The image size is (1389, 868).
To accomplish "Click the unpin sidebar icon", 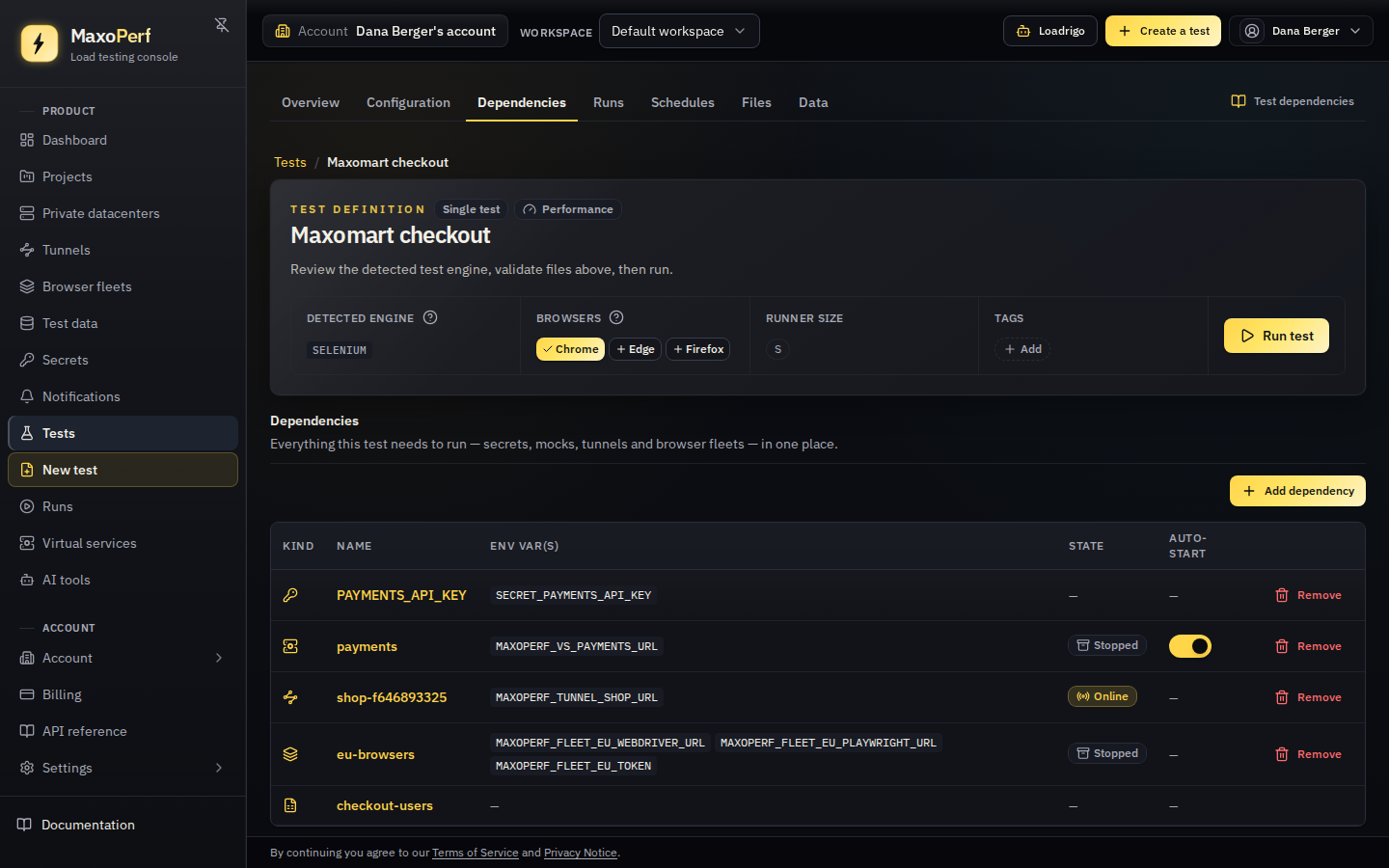I will click(222, 25).
